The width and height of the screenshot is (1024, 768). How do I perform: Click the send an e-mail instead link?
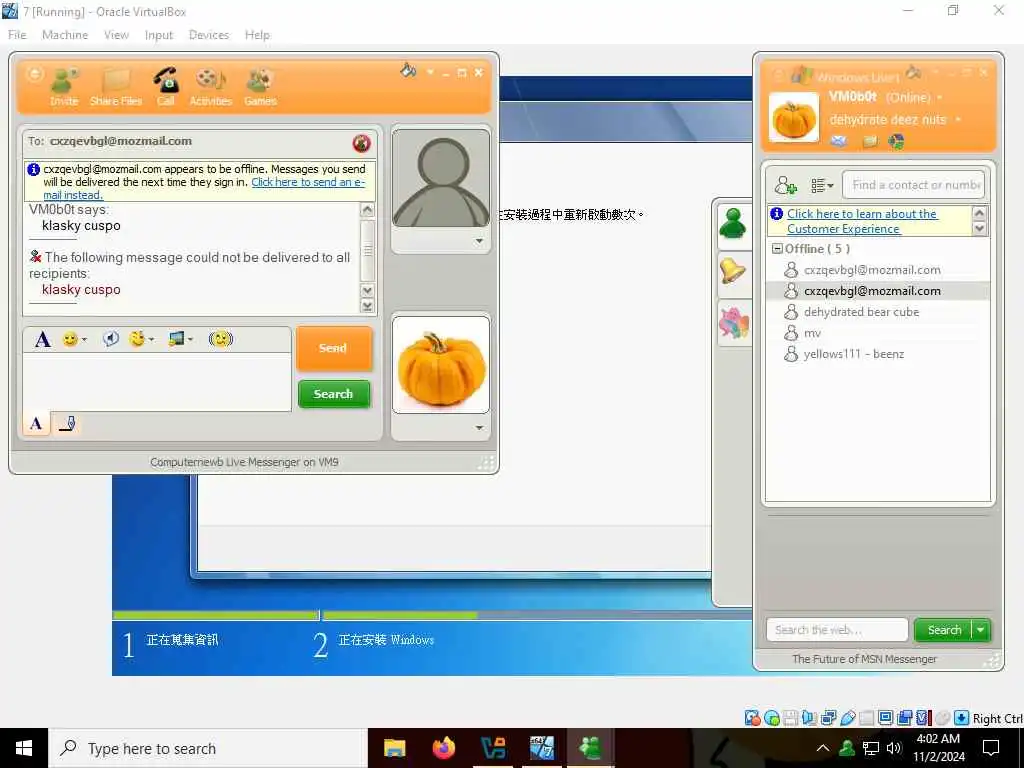point(204,188)
